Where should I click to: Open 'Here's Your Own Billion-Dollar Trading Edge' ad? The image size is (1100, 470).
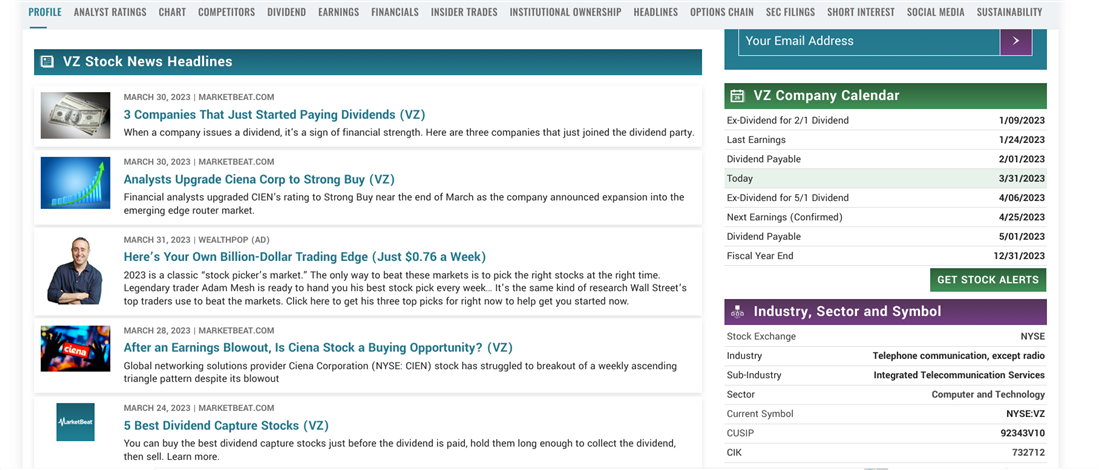pos(304,257)
